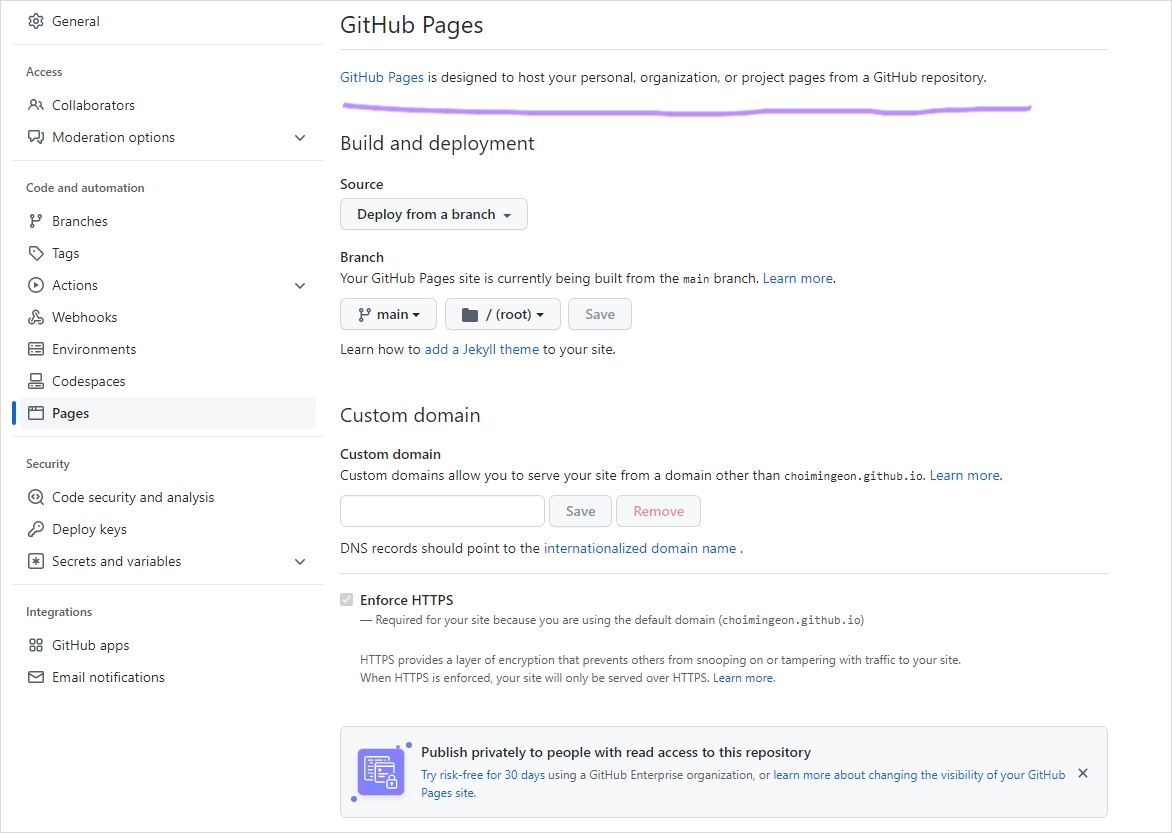
Task: Click the Build and deployment heading
Action: (x=437, y=143)
